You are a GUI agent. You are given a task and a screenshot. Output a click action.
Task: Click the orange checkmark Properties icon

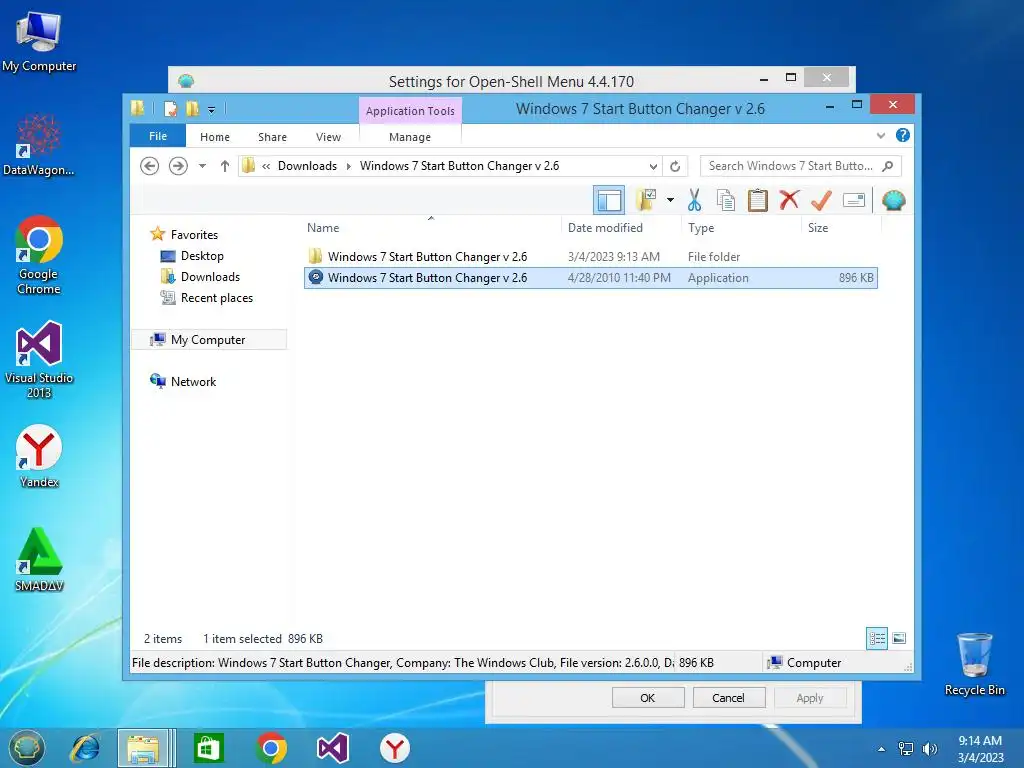[x=821, y=200]
